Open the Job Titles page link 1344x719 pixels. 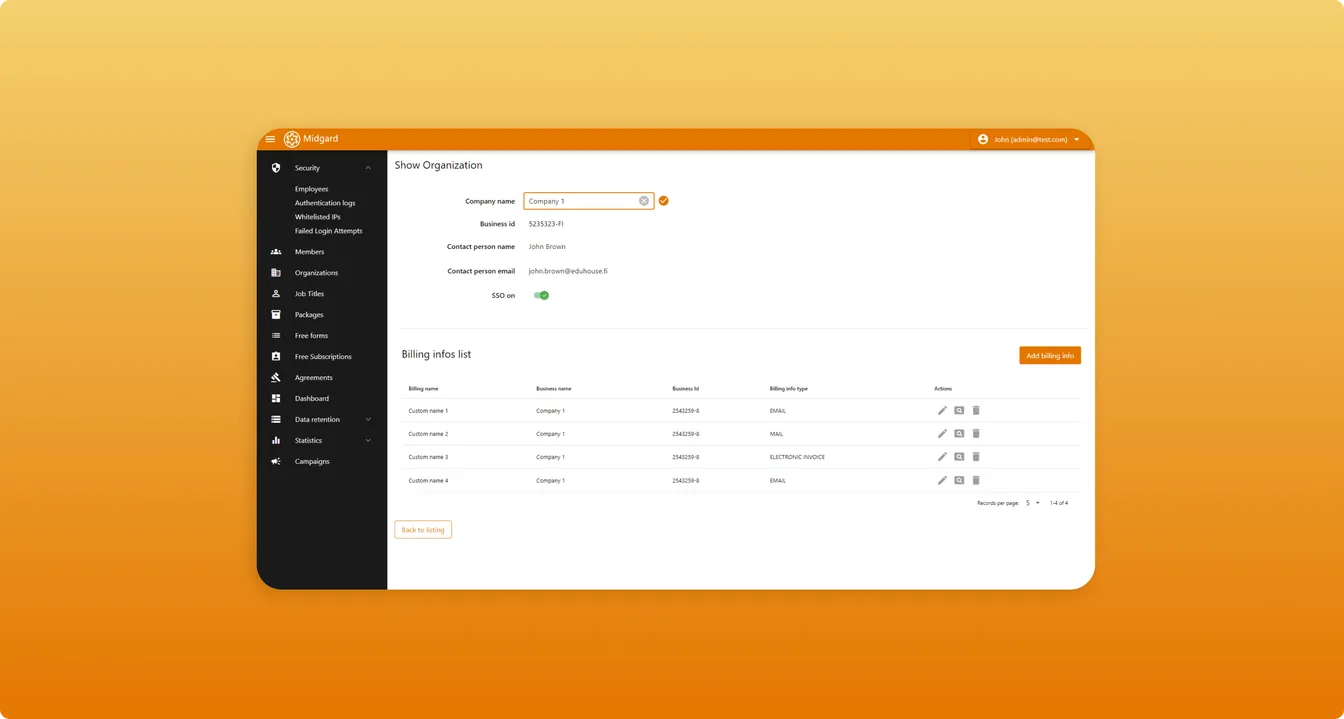pos(309,294)
